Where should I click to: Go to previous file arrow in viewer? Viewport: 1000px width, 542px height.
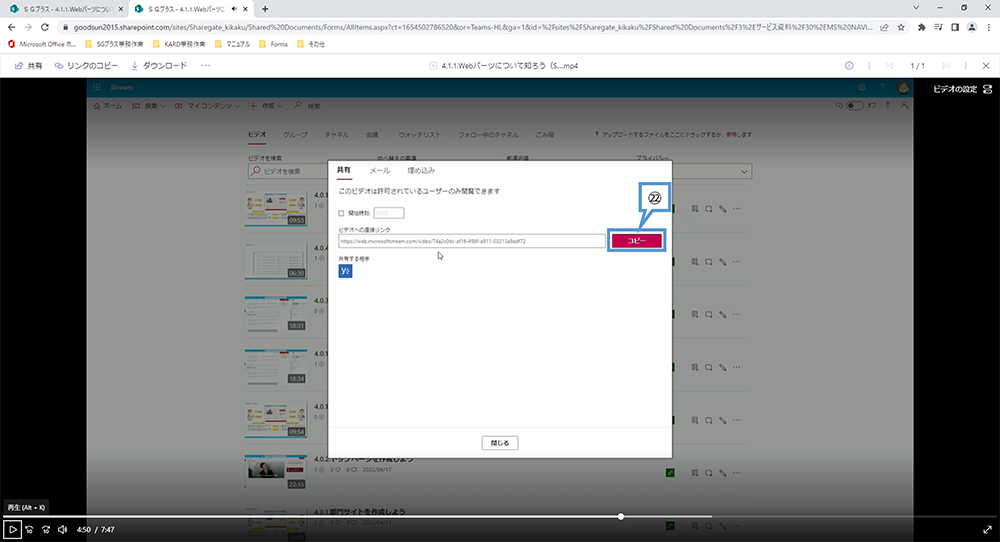[890, 66]
